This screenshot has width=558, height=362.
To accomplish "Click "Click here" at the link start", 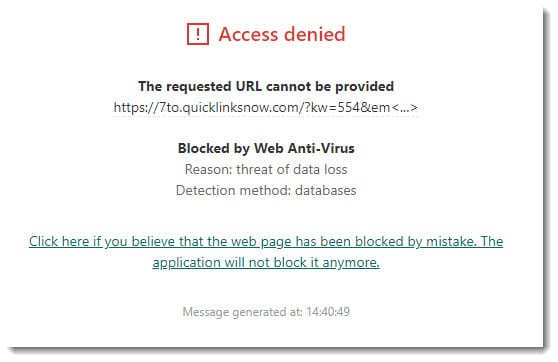I will click(x=59, y=241).
